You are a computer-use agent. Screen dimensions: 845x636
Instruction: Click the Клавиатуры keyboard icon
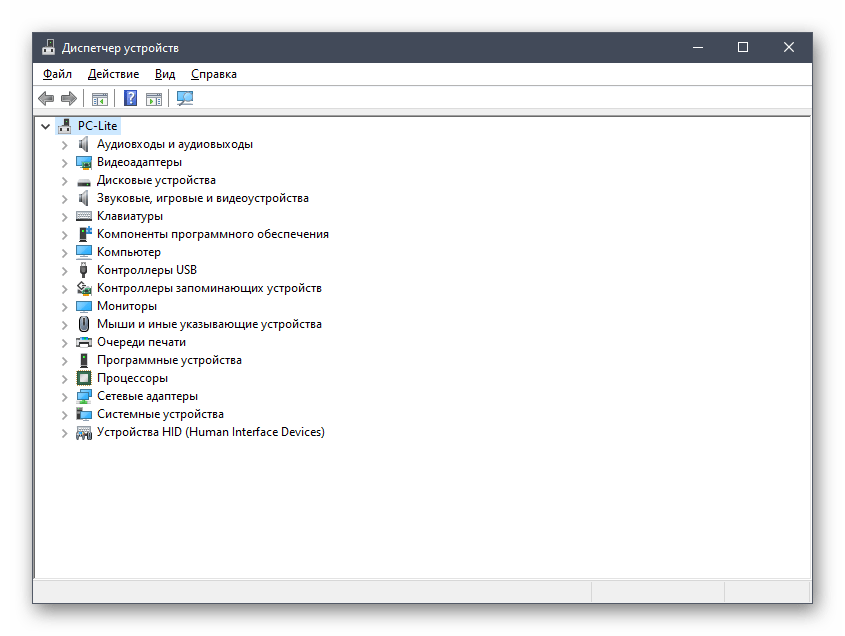click(x=84, y=216)
